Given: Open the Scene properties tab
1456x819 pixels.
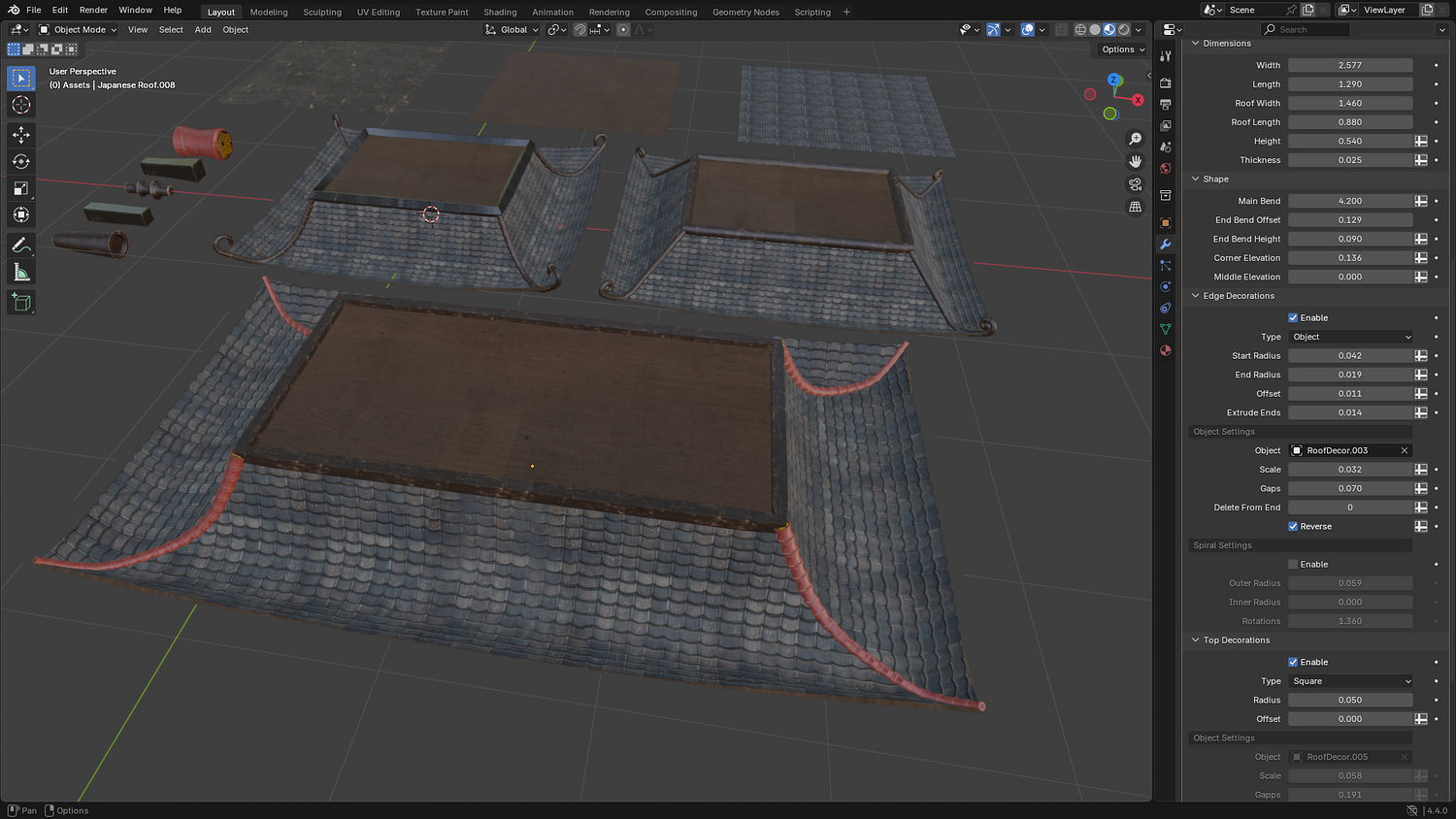Looking at the screenshot, I should [1166, 147].
